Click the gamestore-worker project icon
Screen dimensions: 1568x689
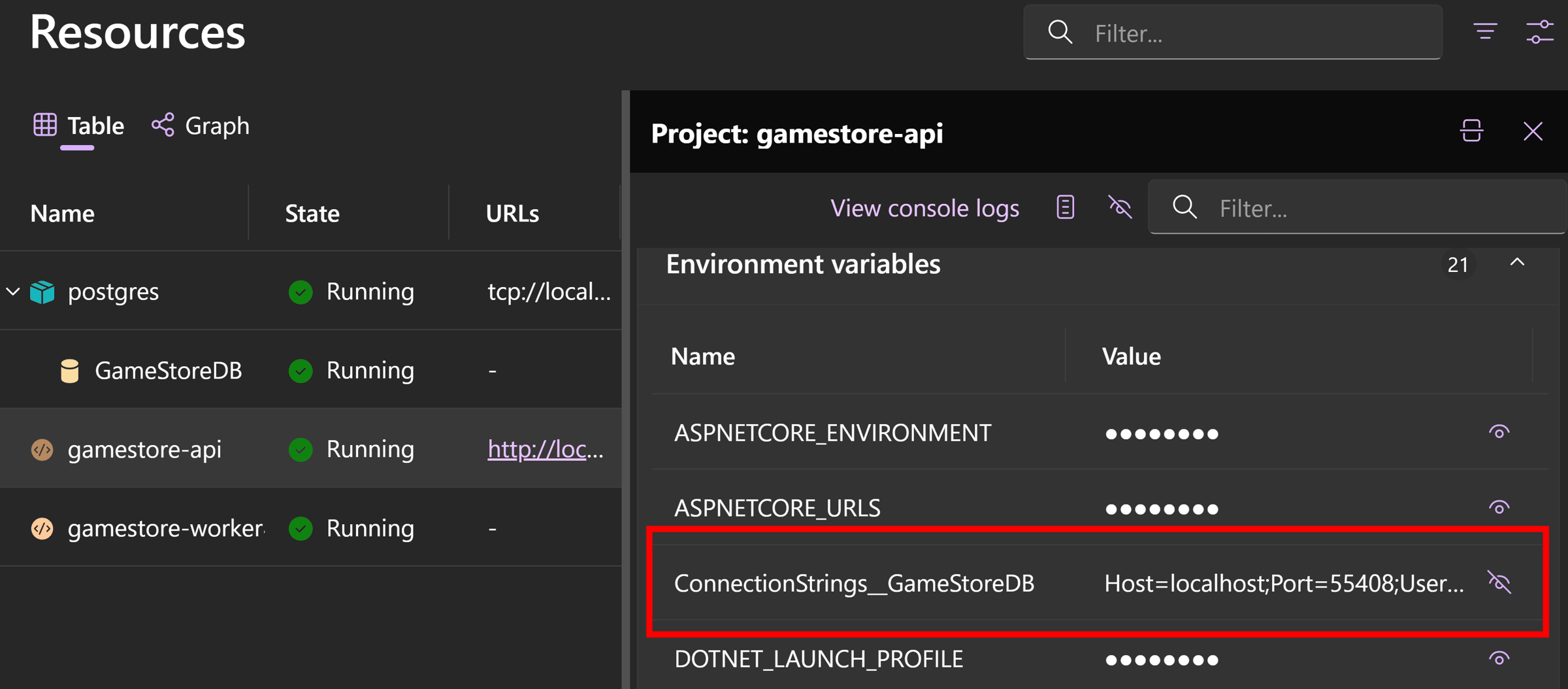pyautogui.click(x=42, y=528)
